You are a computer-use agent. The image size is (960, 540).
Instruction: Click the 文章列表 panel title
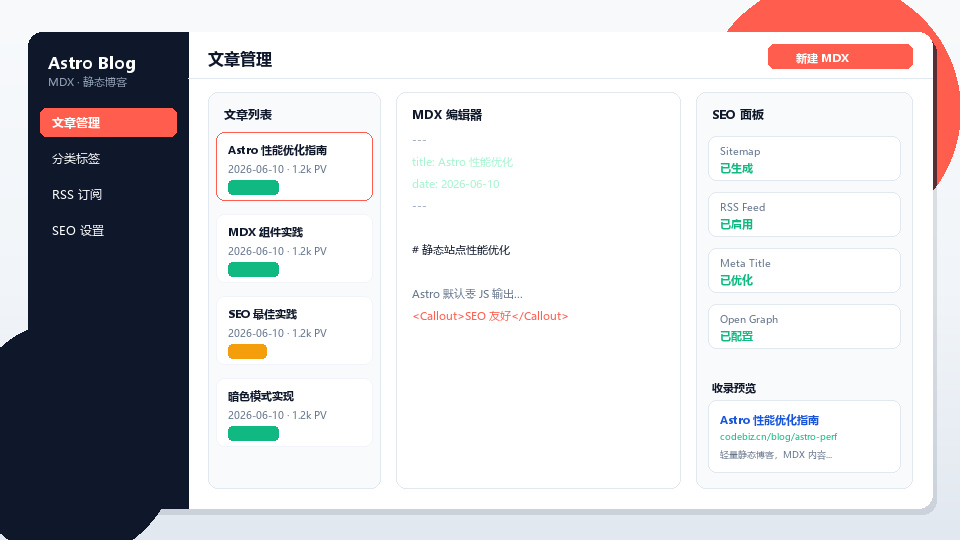pos(248,114)
